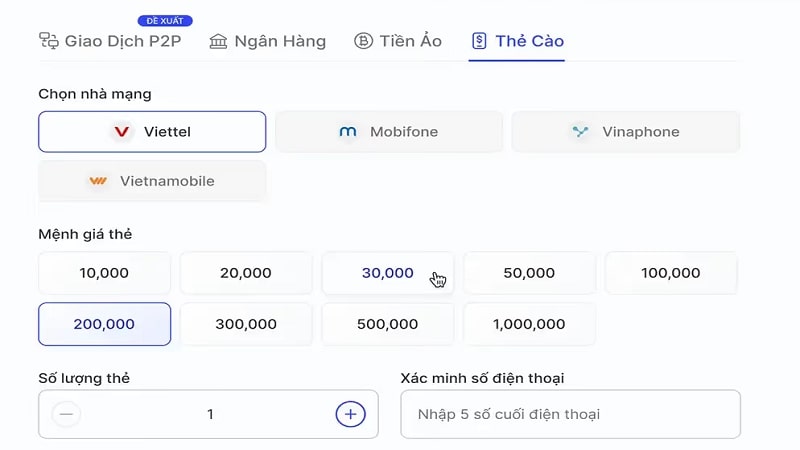The image size is (800, 450).
Task: Pick the 500,000 denomination
Action: point(388,324)
